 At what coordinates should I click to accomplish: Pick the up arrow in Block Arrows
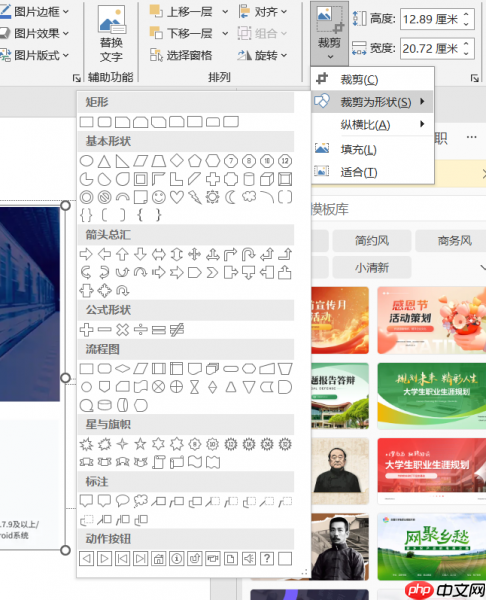coord(122,254)
